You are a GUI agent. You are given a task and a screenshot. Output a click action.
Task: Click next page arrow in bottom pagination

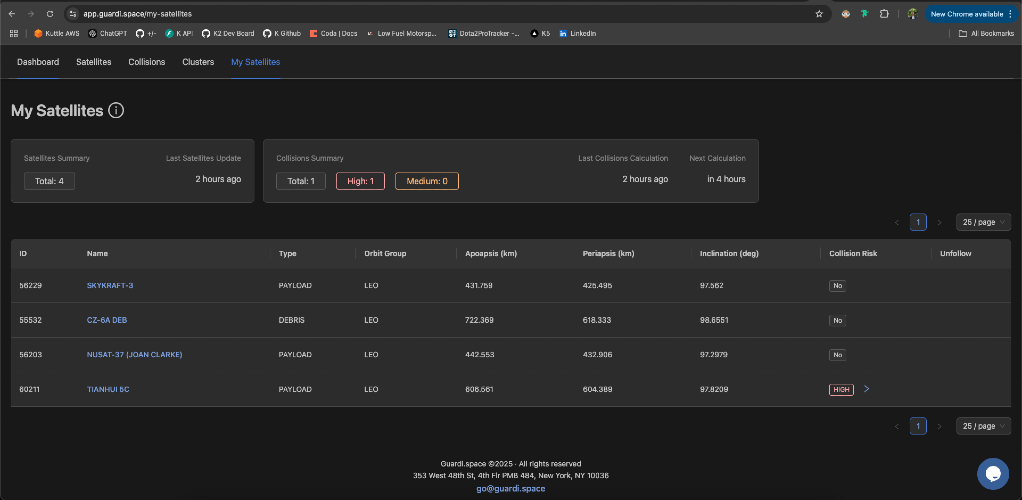[939, 426]
